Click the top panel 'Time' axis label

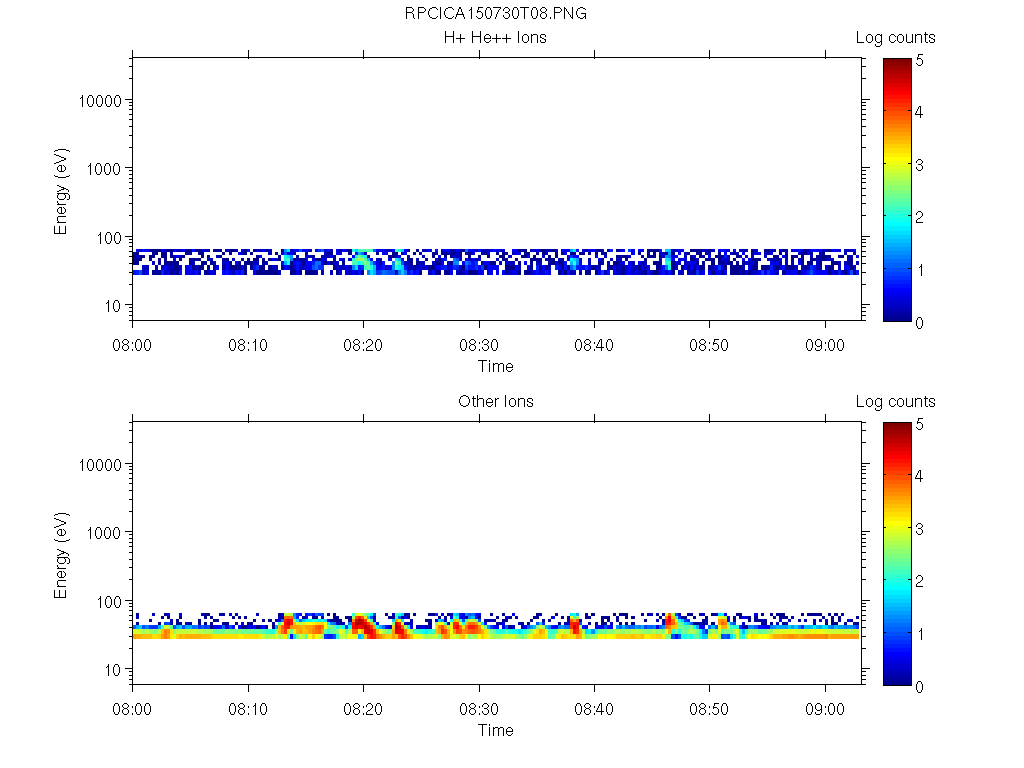coord(496,366)
